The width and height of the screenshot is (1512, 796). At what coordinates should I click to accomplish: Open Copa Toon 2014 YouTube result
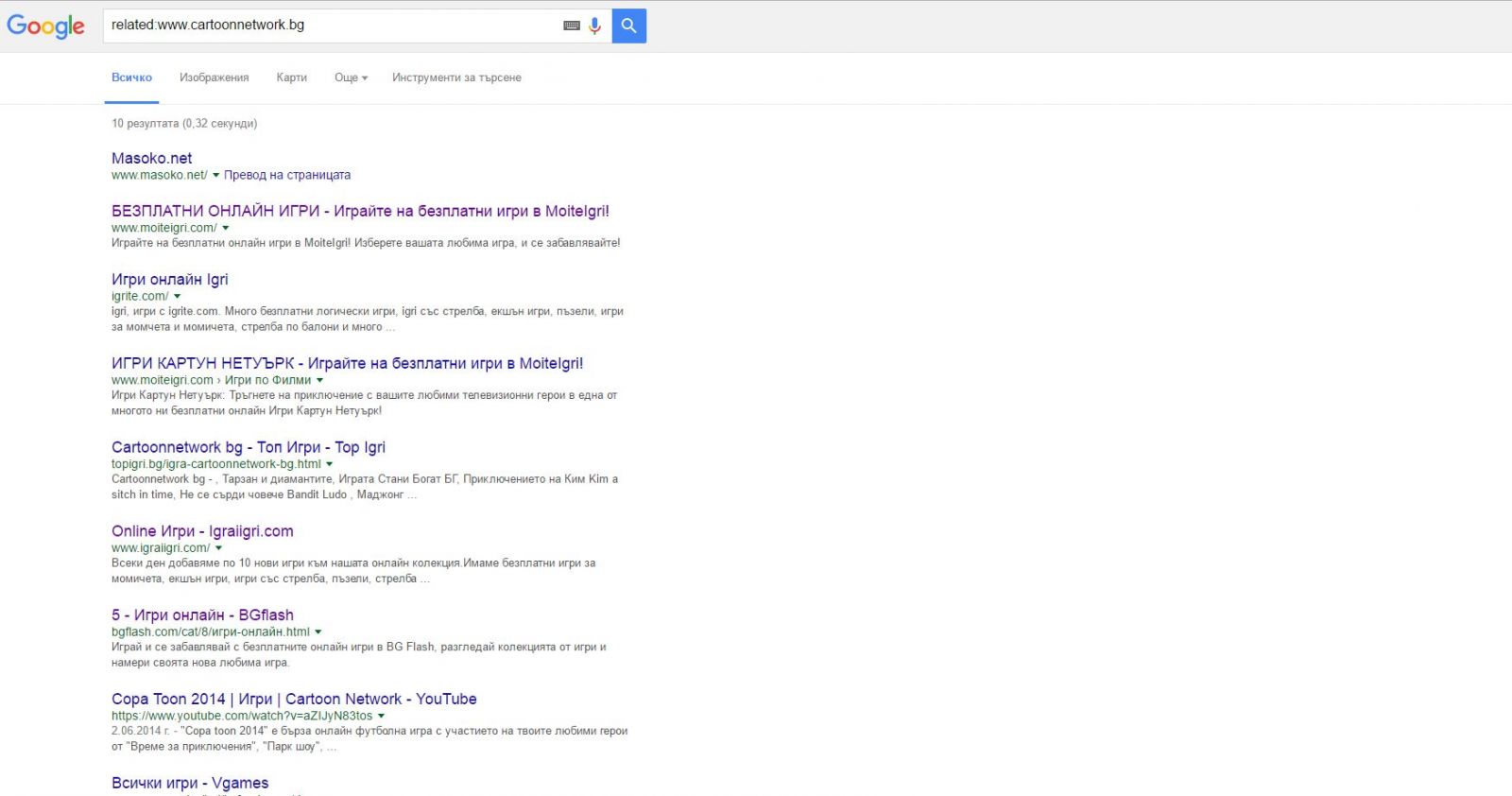(294, 699)
